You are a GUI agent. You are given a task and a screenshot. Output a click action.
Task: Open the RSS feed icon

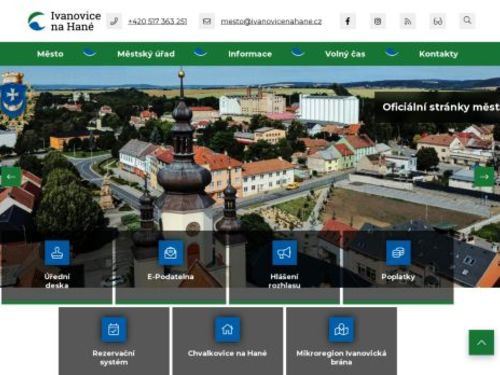[408, 21]
